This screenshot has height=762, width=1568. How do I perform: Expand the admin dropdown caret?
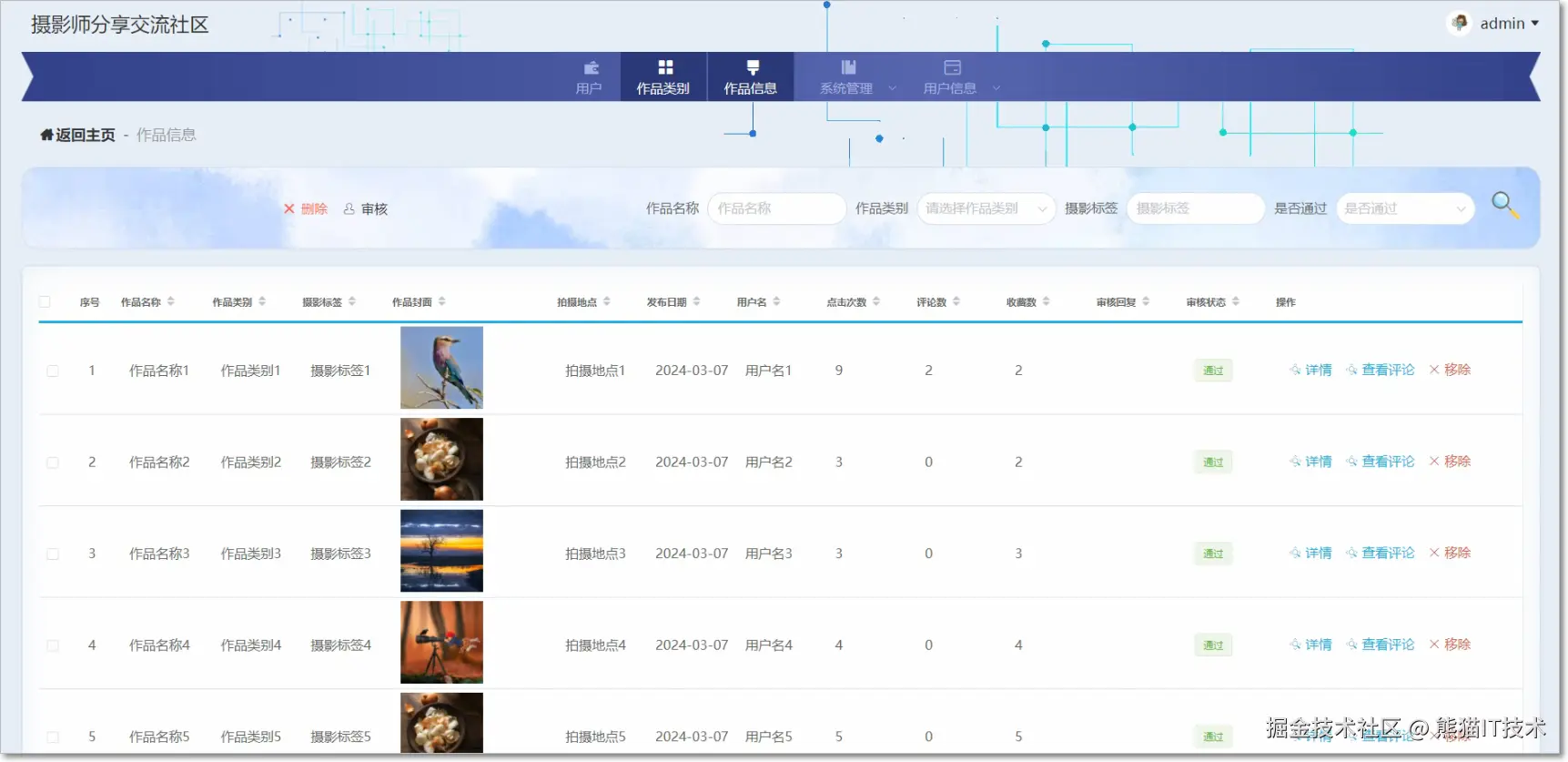[x=1535, y=23]
